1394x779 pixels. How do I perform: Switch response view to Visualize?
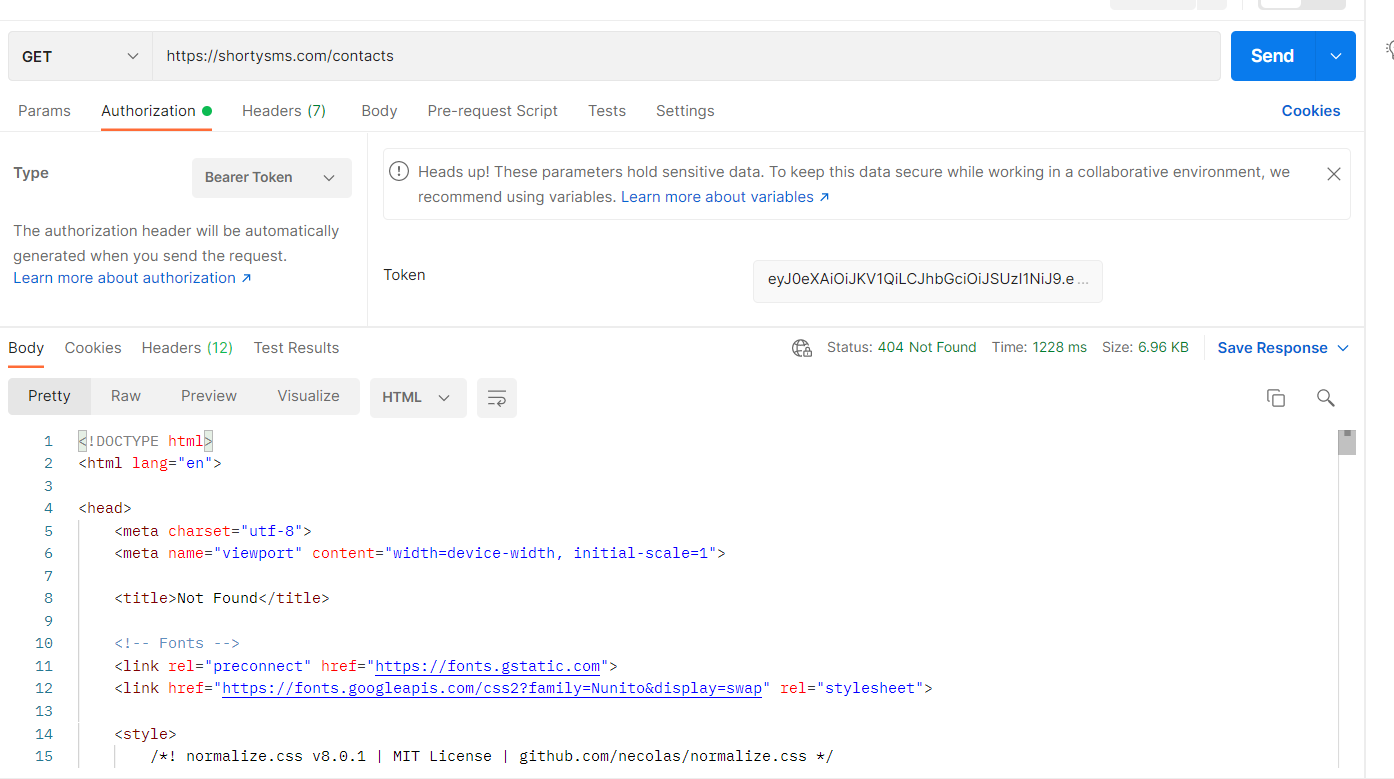(x=308, y=396)
